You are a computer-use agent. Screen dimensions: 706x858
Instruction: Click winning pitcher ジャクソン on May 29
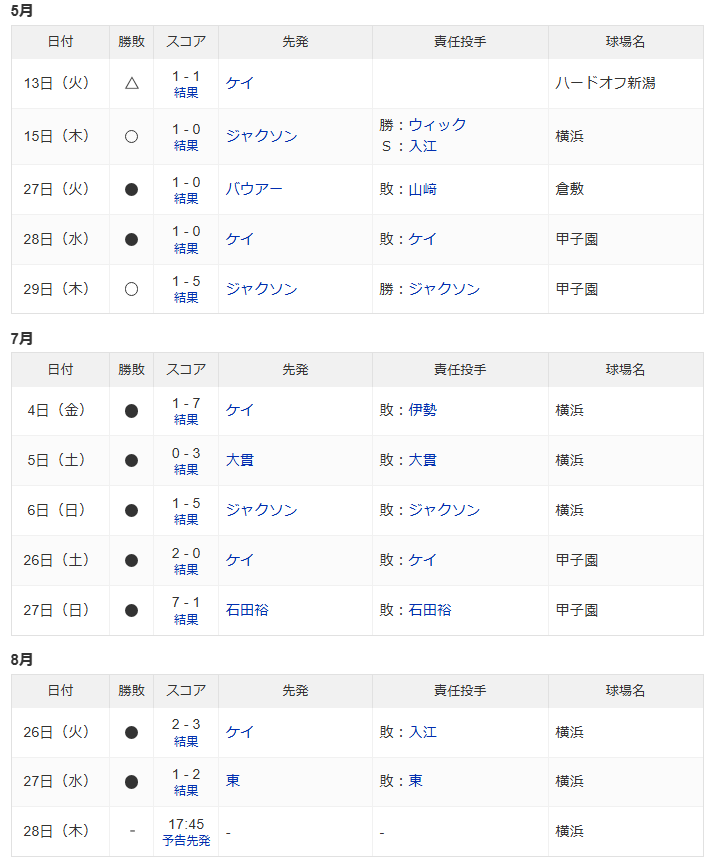point(444,289)
